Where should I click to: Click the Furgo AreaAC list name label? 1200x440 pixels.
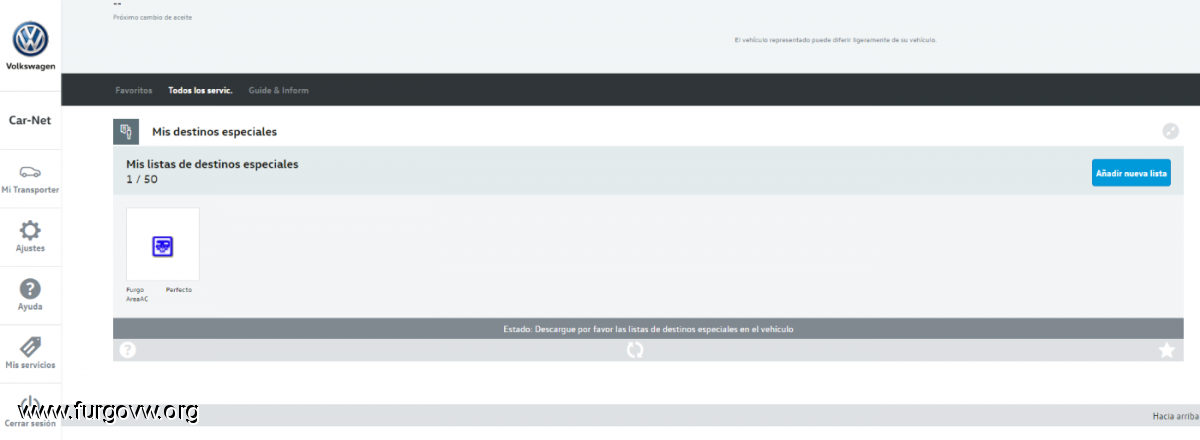point(136,294)
